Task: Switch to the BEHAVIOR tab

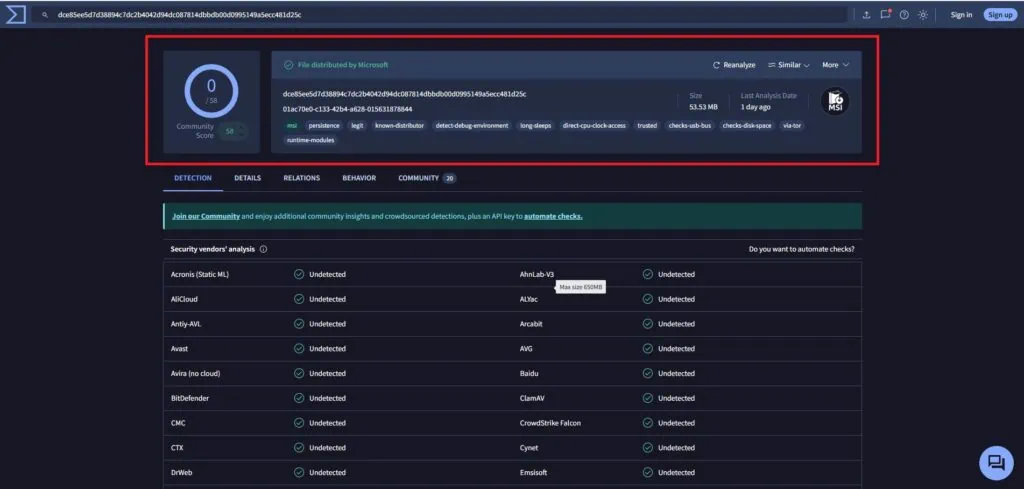Action: click(x=359, y=178)
